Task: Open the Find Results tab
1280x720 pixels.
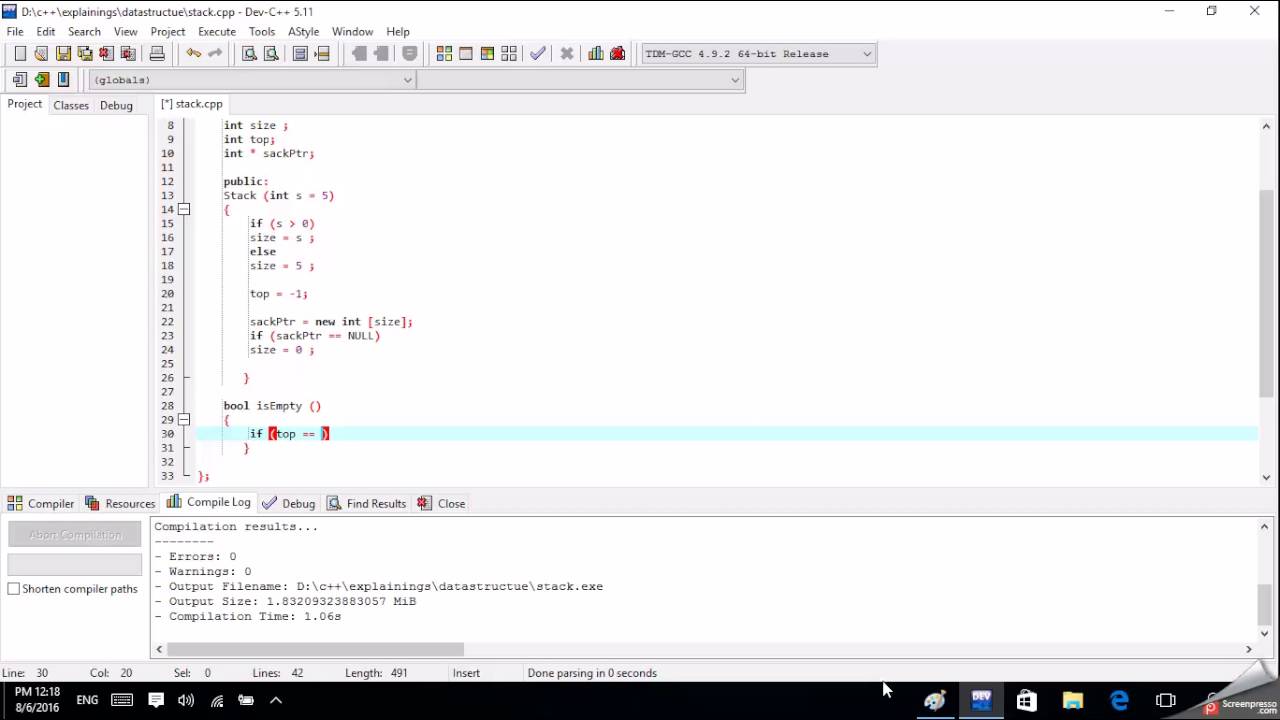Action: 367,503
